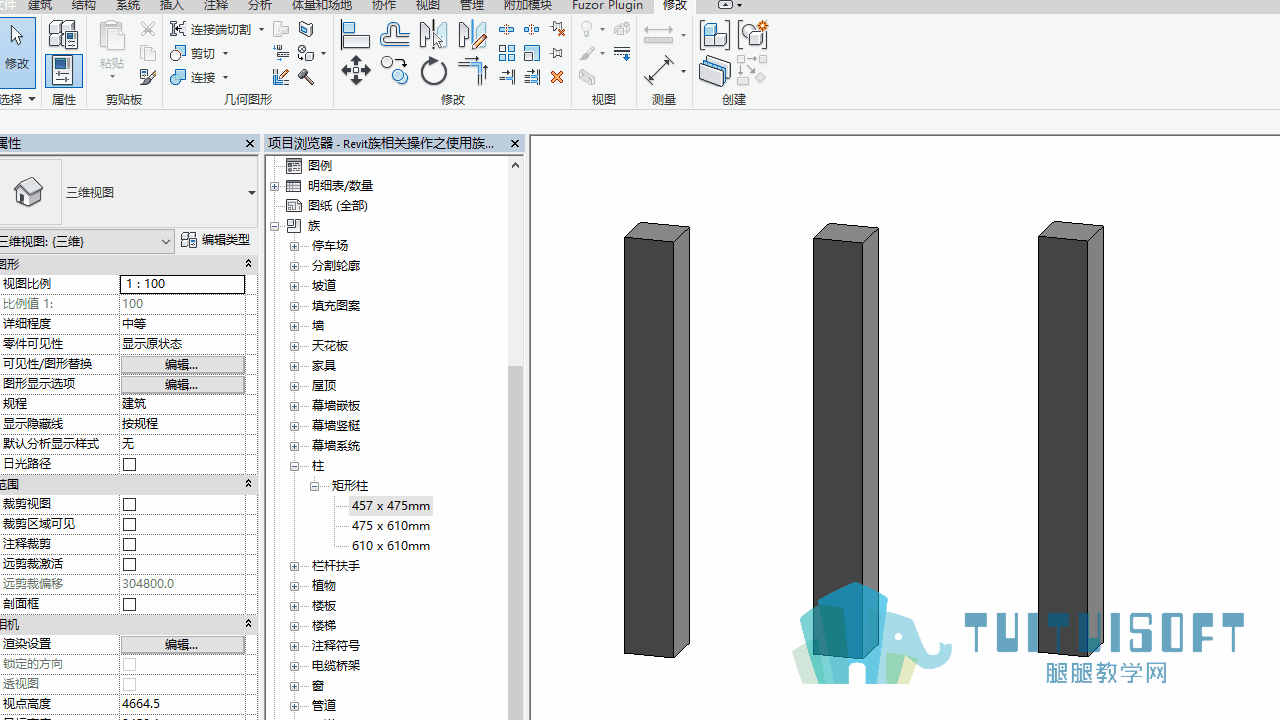This screenshot has height=720, width=1280.
Task: Check the 日光路径 checkbox
Action: [129, 464]
